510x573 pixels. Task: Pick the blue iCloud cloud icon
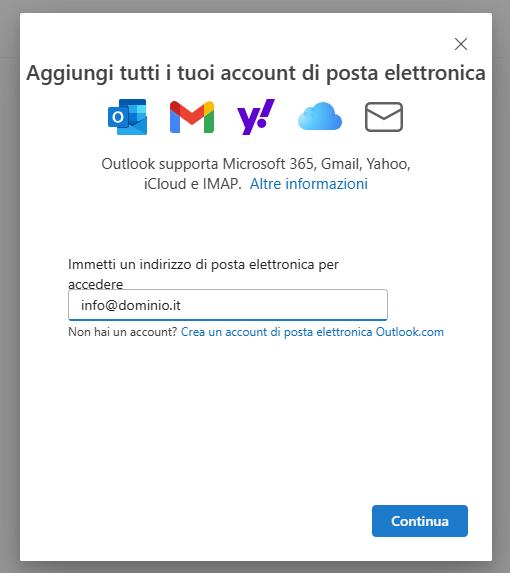(320, 116)
